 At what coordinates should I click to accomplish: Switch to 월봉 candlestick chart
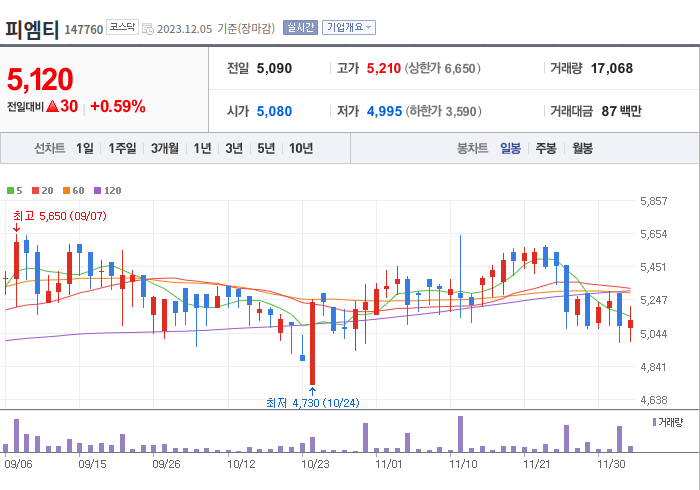pyautogui.click(x=583, y=148)
